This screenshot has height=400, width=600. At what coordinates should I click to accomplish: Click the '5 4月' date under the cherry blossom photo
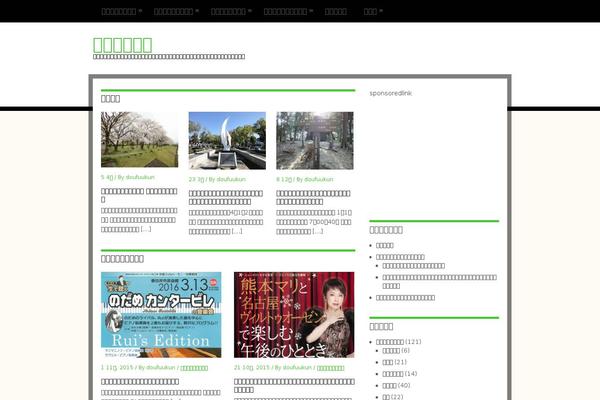107,177
